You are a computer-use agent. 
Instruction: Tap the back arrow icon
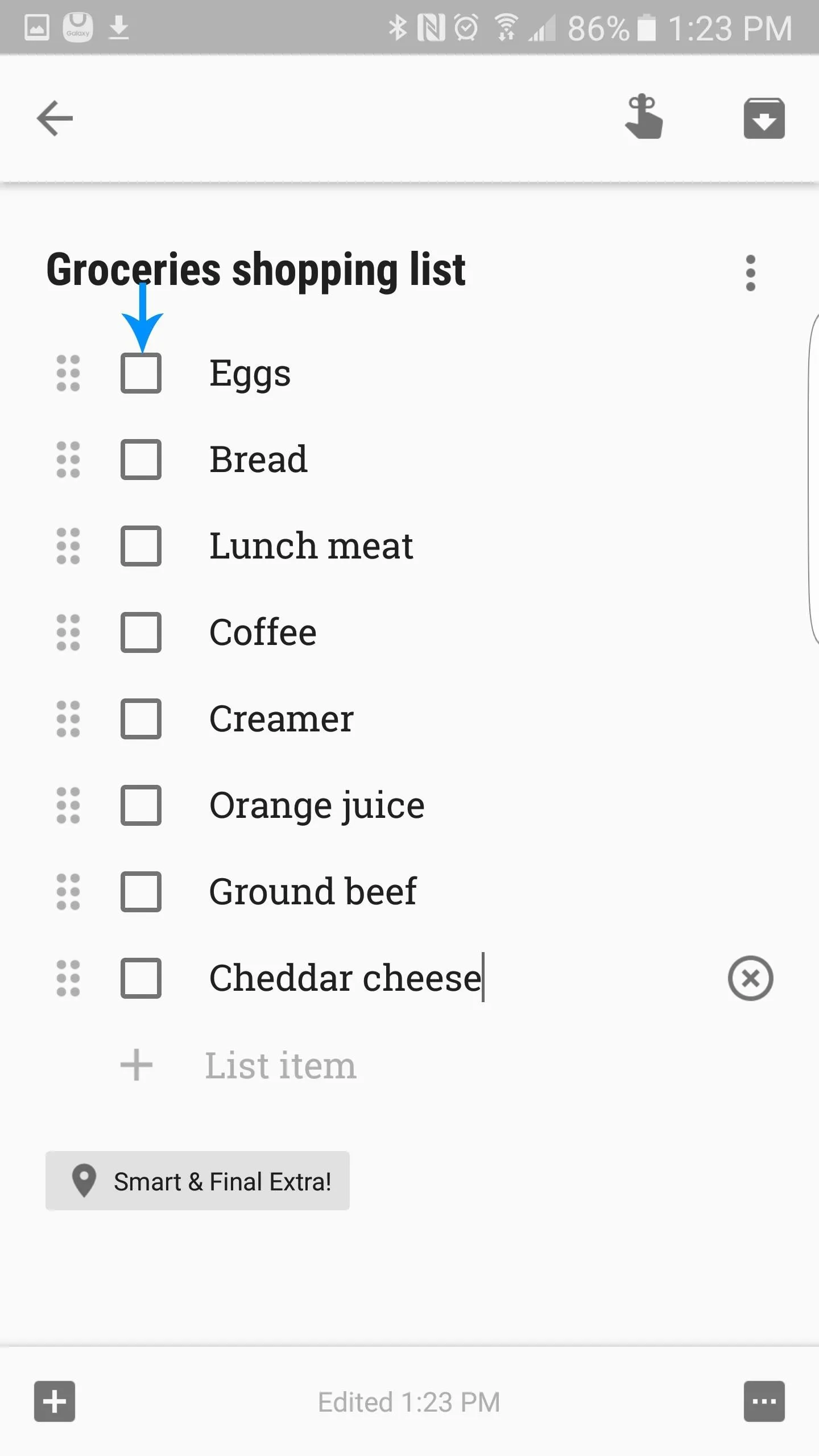[55, 118]
